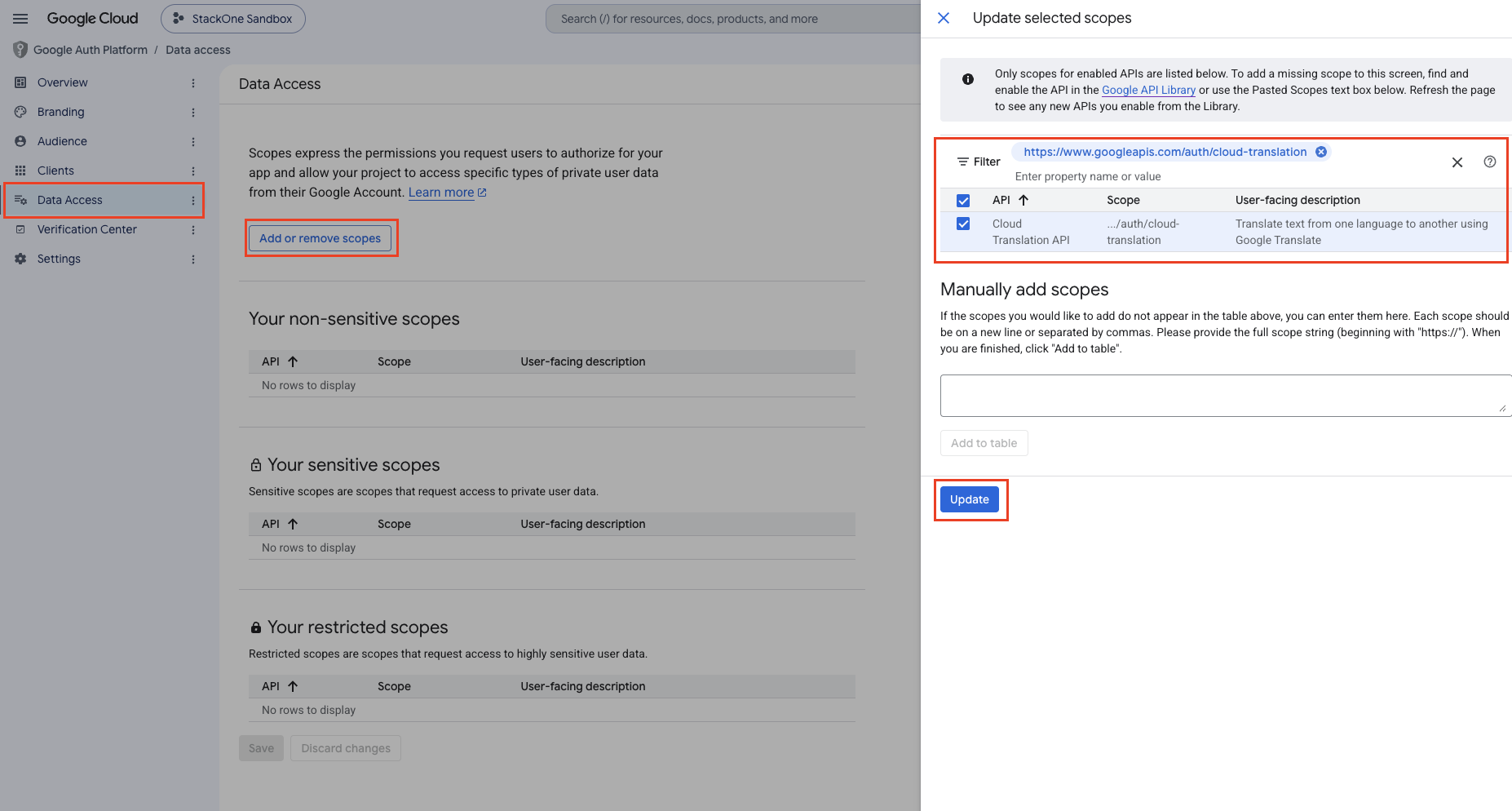Open the Clients page in sidebar

click(x=55, y=171)
